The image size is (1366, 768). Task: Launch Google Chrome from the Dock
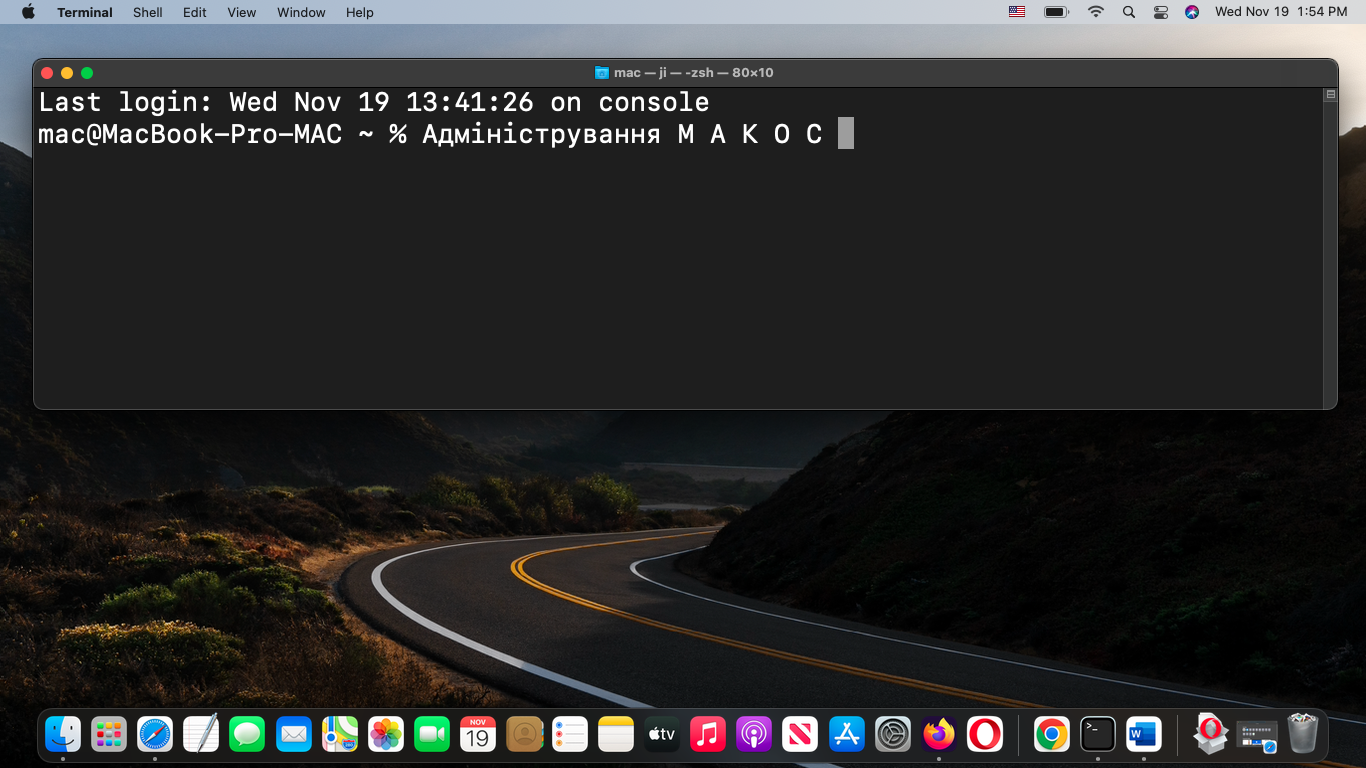1051,735
